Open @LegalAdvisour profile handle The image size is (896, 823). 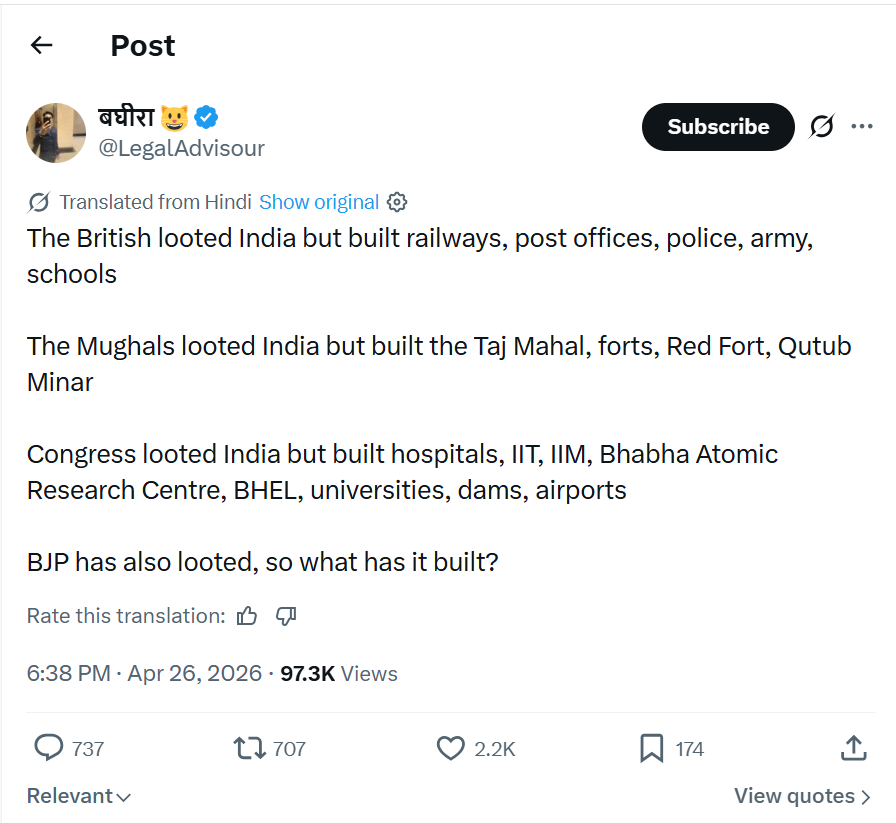point(181,149)
